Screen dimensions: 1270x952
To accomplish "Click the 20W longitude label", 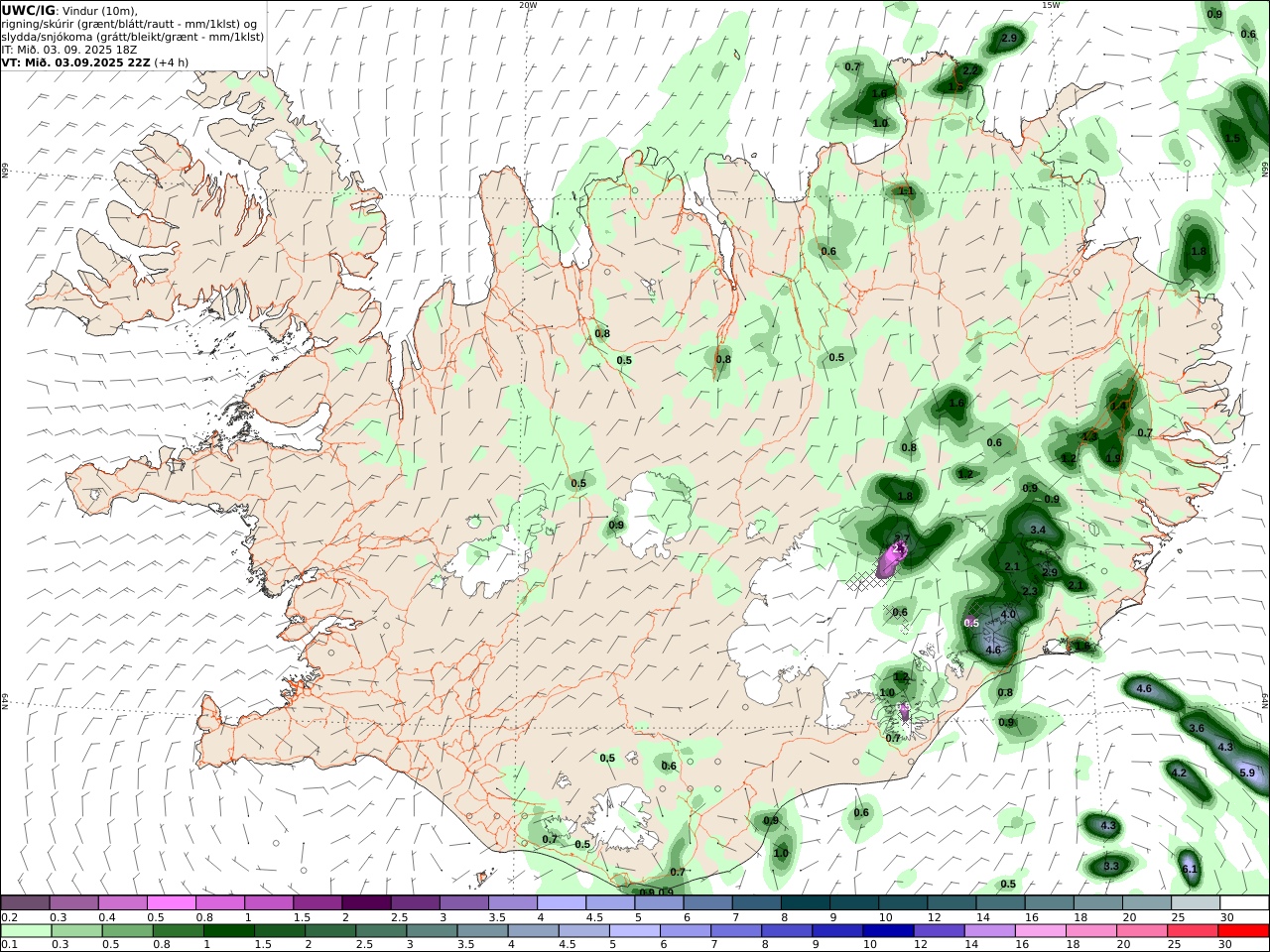I will 528,5.
